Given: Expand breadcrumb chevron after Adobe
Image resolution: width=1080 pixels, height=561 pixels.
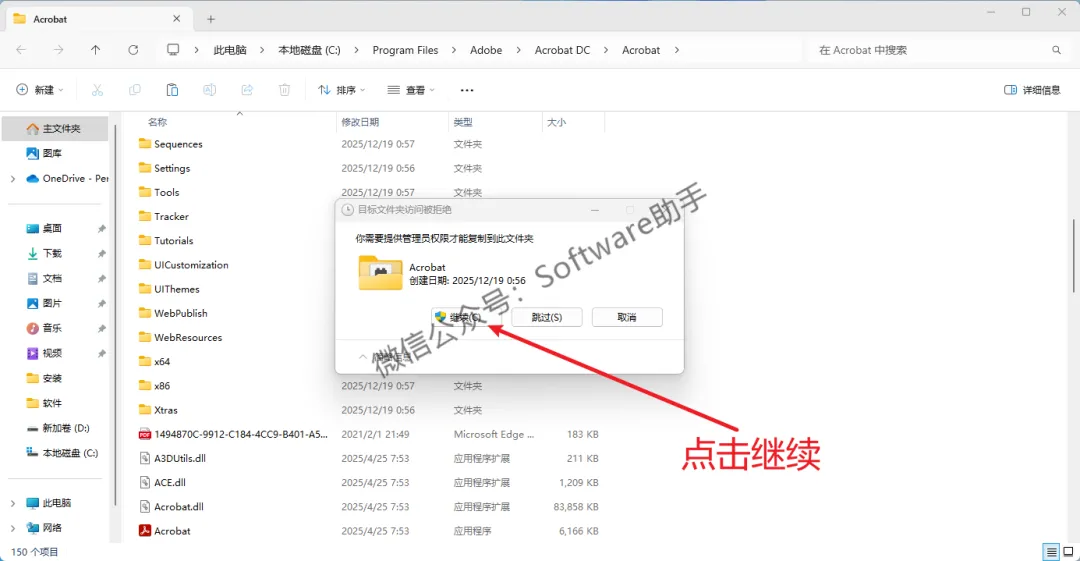Looking at the screenshot, I should tap(518, 50).
